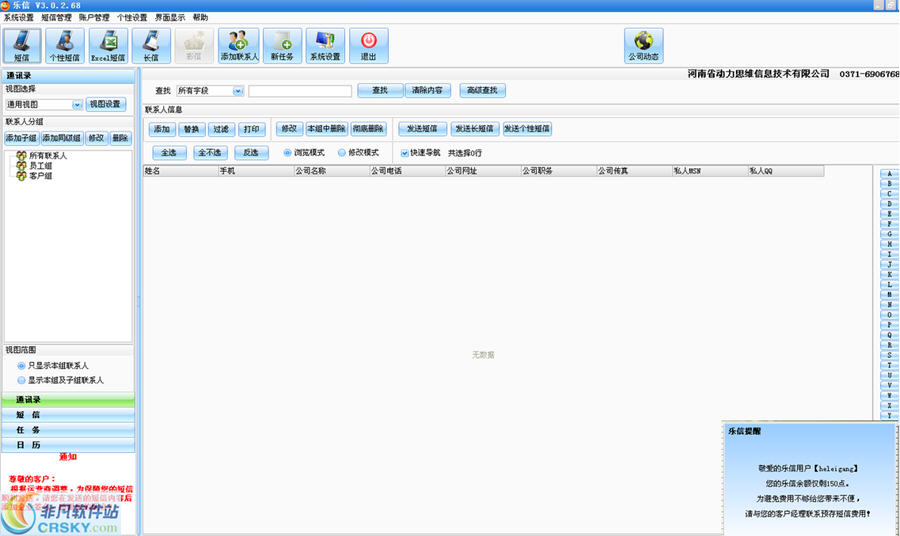This screenshot has height=536, width=900.
Task: Create a new task with 新任务
Action: click(282, 45)
